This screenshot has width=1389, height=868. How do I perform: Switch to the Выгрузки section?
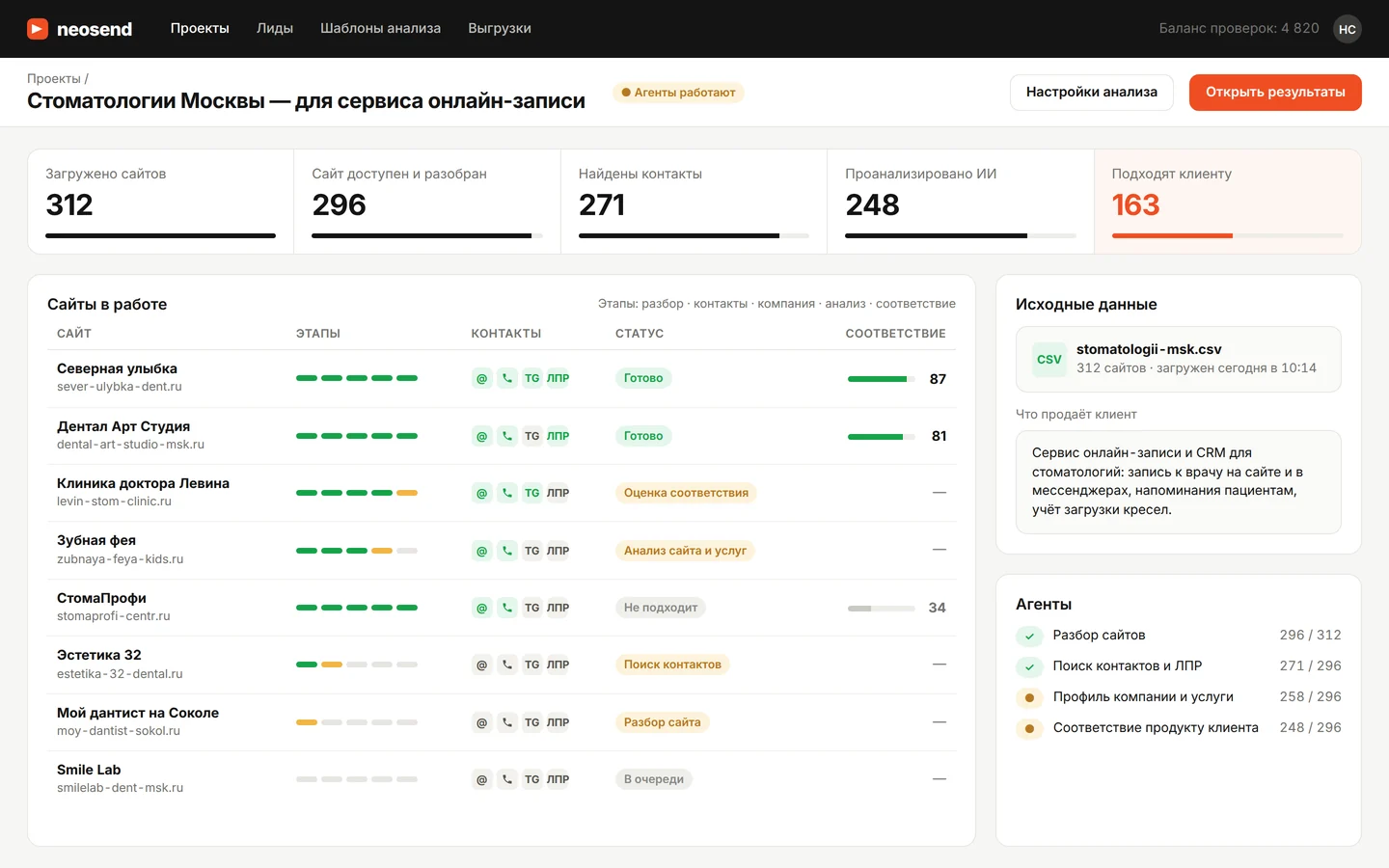tap(500, 29)
